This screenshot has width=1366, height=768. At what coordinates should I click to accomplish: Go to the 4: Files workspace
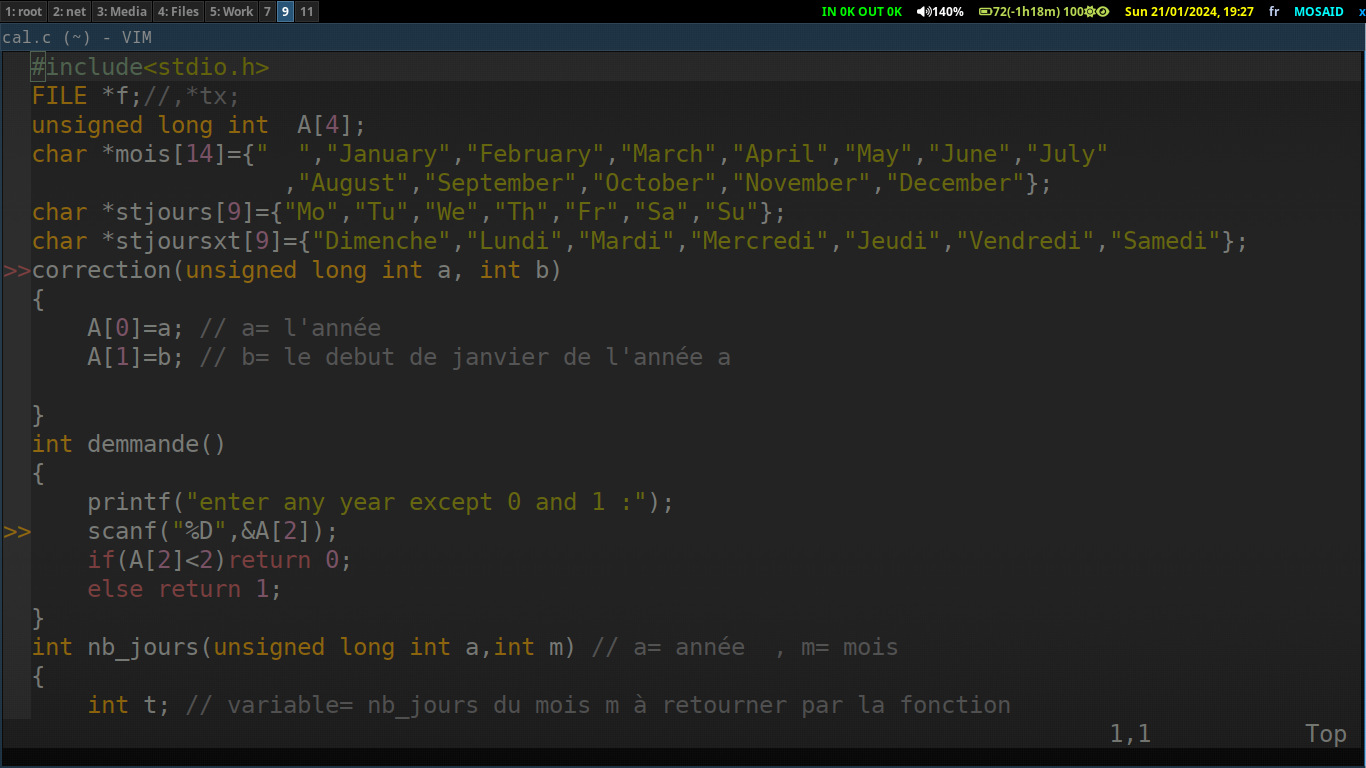pyautogui.click(x=178, y=12)
